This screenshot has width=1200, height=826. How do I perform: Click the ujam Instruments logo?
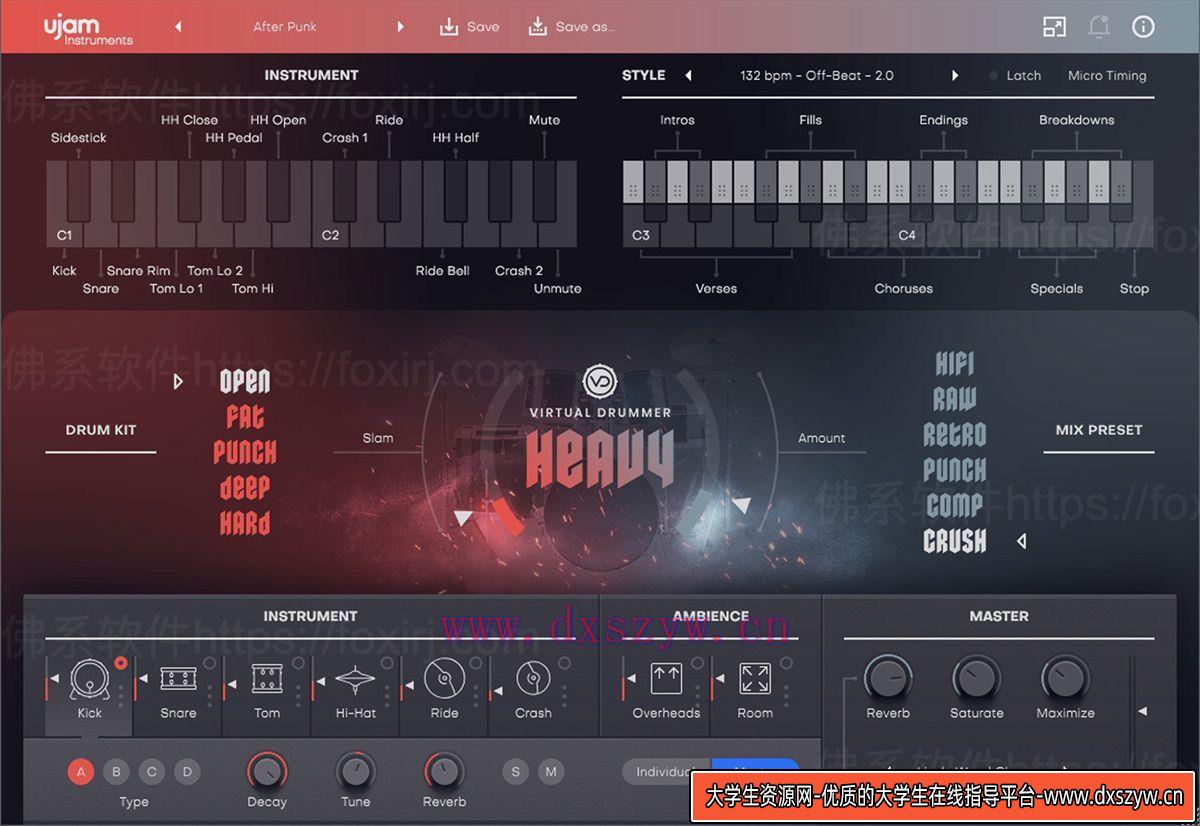[x=88, y=30]
